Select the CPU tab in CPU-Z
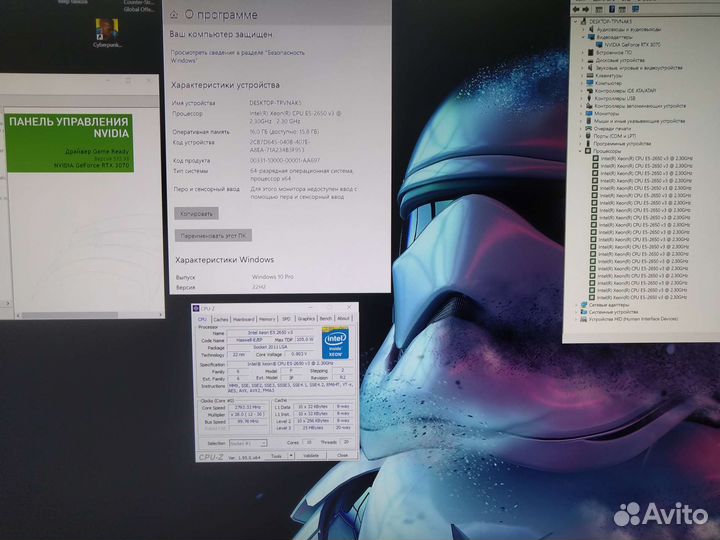This screenshot has width=720, height=540. [202, 319]
